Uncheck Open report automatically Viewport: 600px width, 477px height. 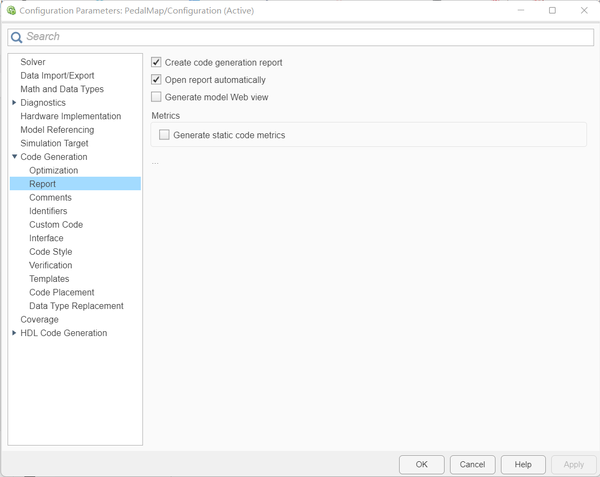(x=156, y=80)
